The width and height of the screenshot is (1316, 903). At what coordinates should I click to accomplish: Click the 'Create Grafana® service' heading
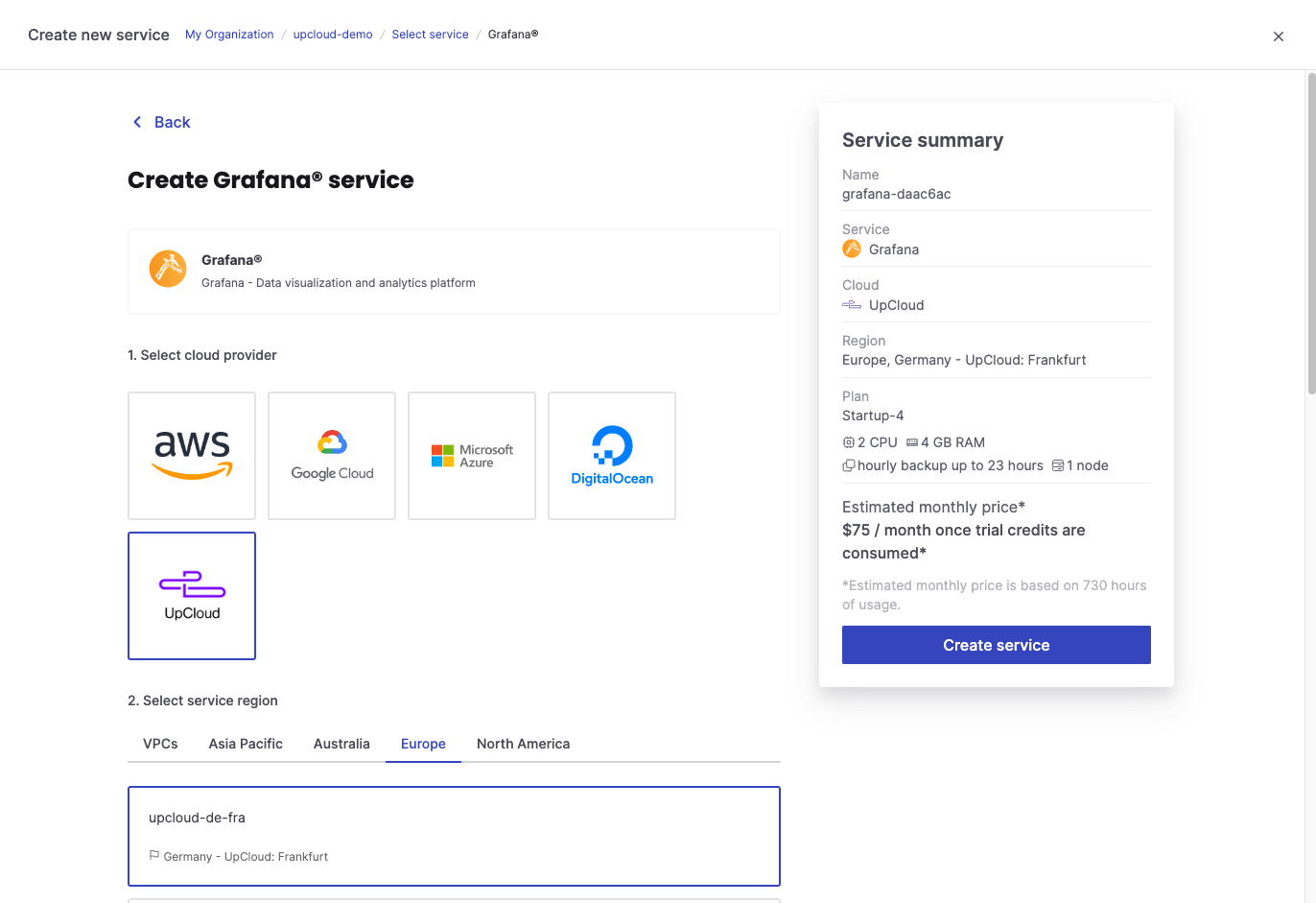coord(270,180)
